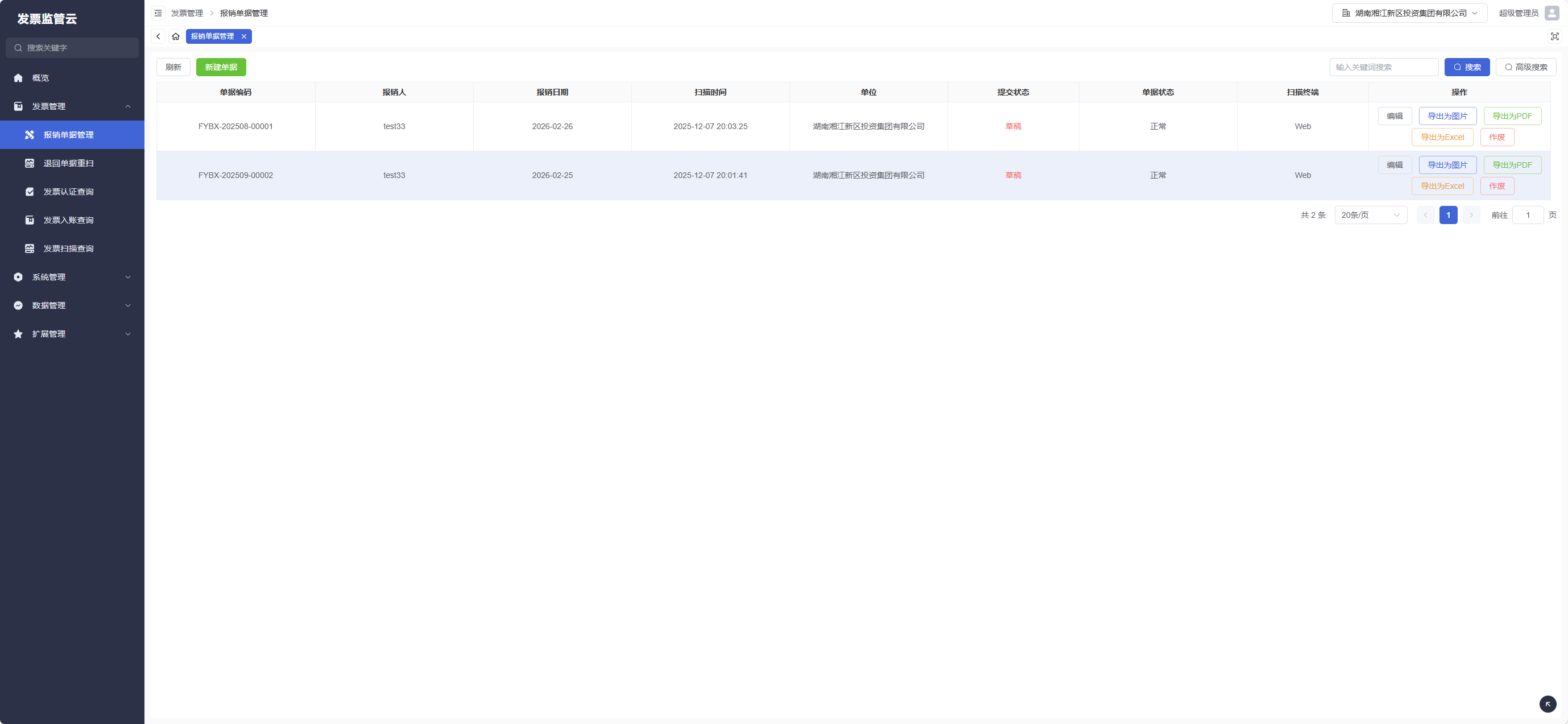Click the 前往 page number input
Screen dimensions: 1568x724
click(x=1528, y=215)
